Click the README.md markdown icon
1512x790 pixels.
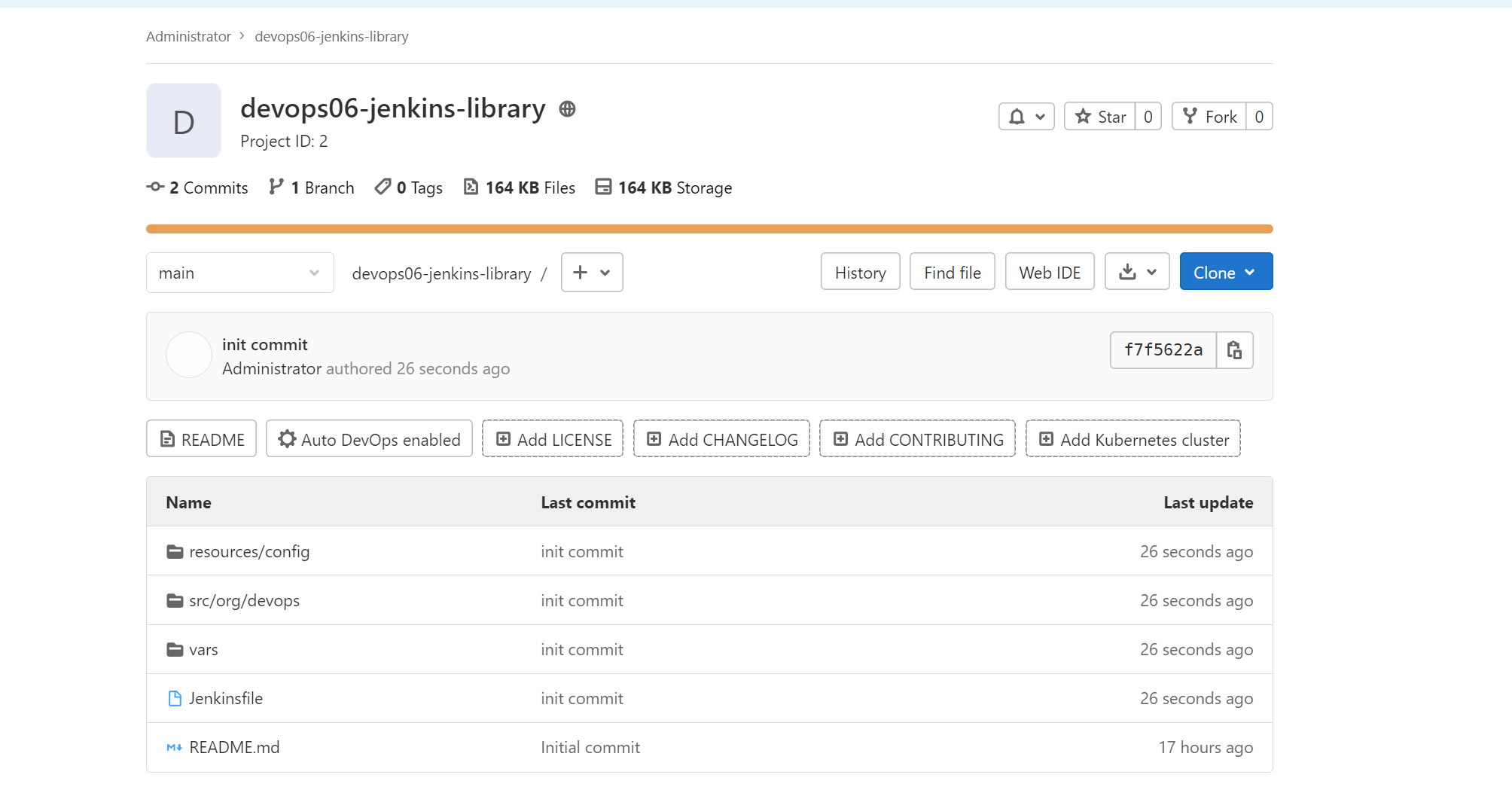(x=175, y=747)
